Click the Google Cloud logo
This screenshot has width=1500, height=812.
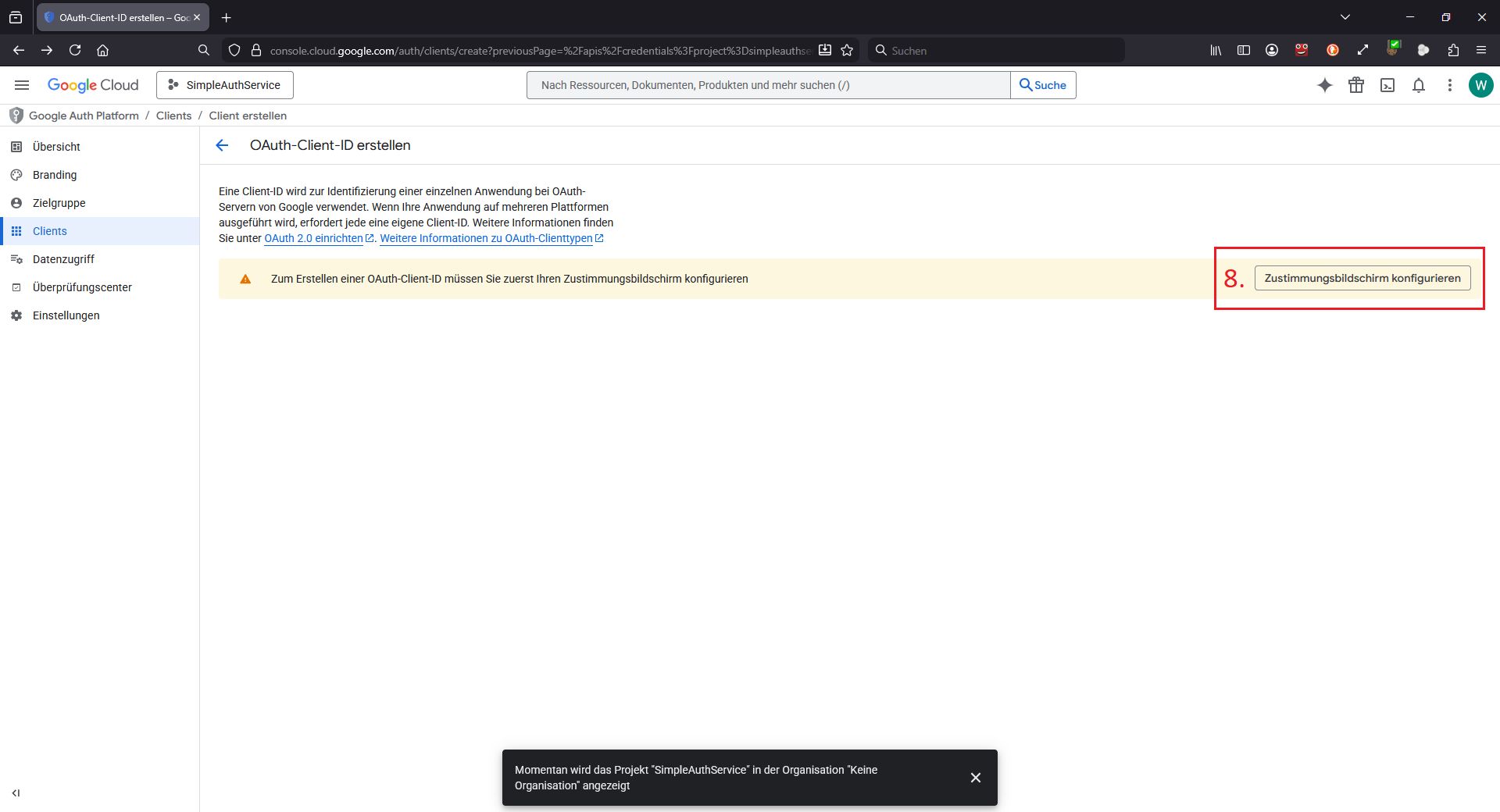93,85
